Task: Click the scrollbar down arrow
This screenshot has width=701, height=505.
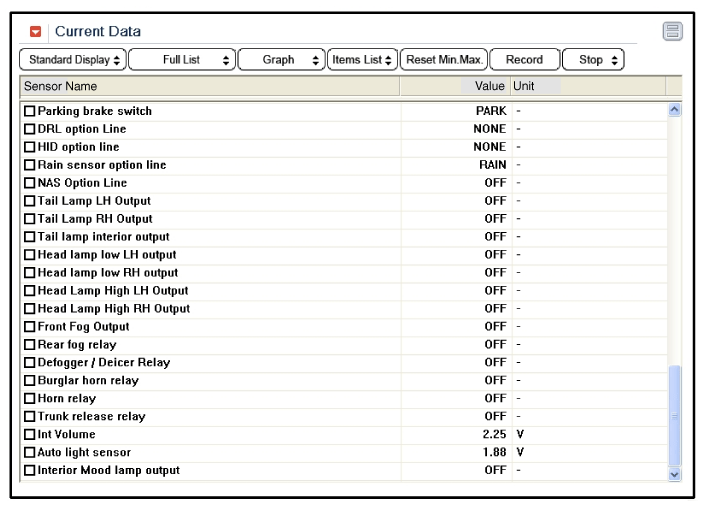Action: point(673,474)
